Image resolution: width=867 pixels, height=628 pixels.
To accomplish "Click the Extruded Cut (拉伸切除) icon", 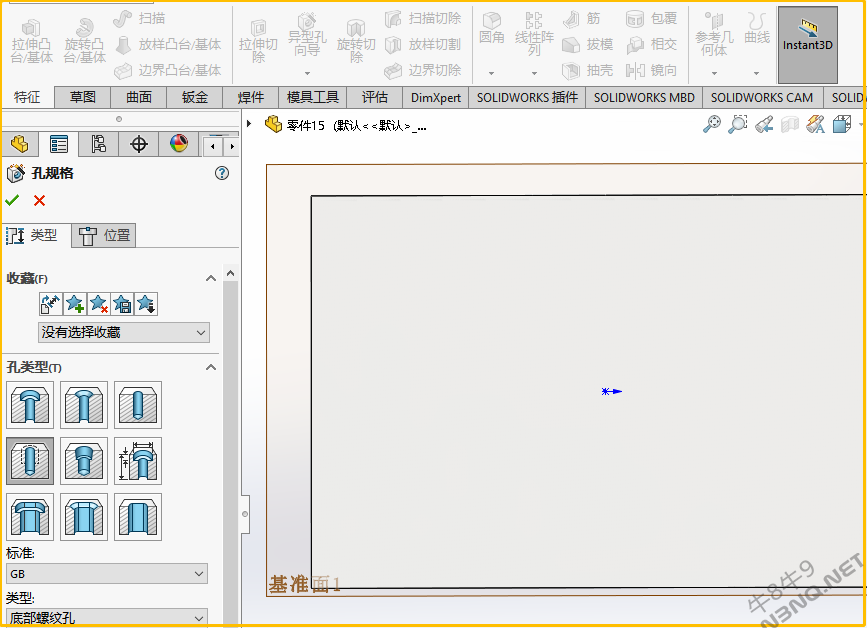I will pos(258,42).
